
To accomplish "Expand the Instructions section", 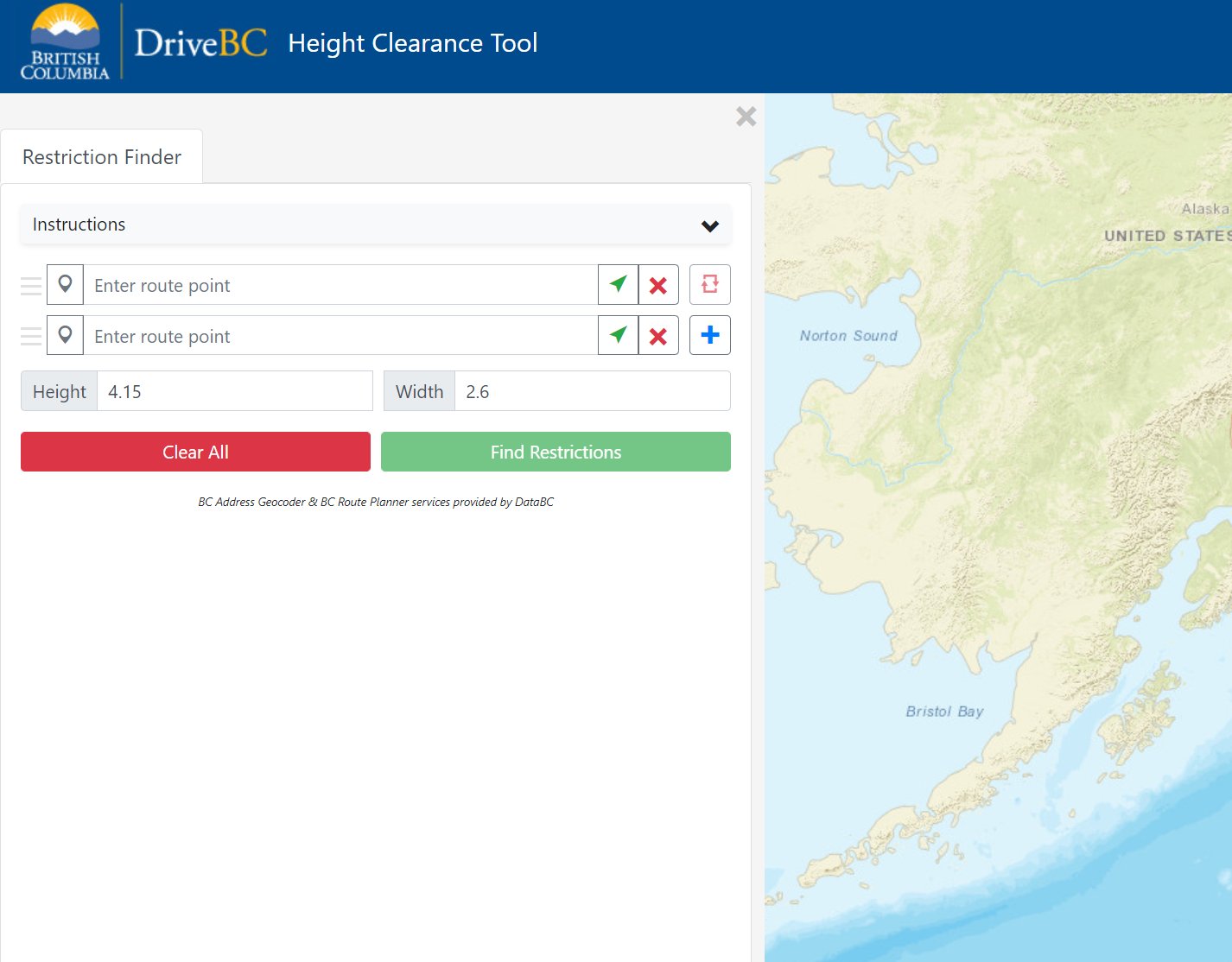I will click(376, 225).
